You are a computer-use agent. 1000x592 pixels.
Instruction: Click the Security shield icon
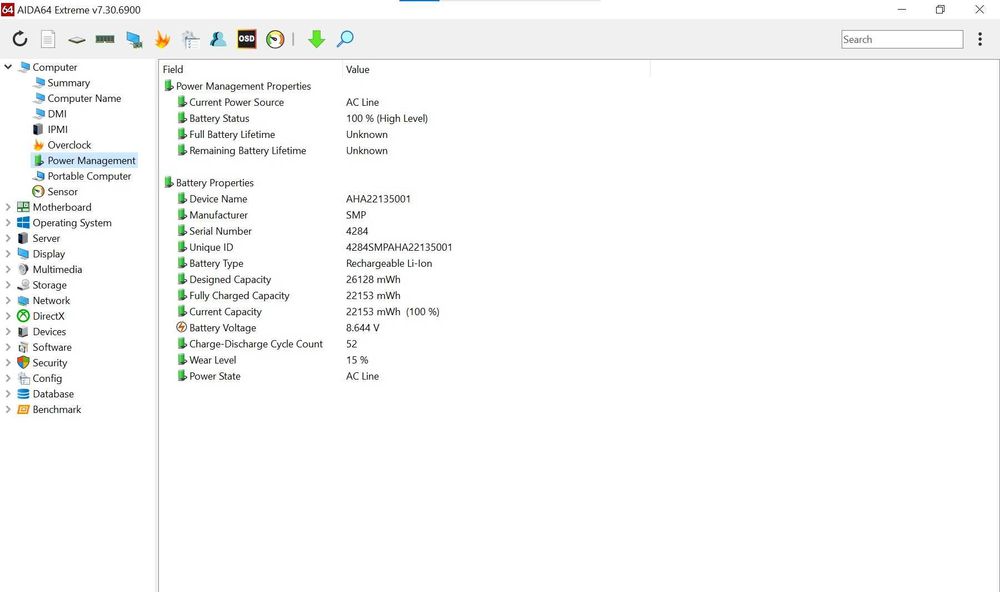tap(23, 362)
